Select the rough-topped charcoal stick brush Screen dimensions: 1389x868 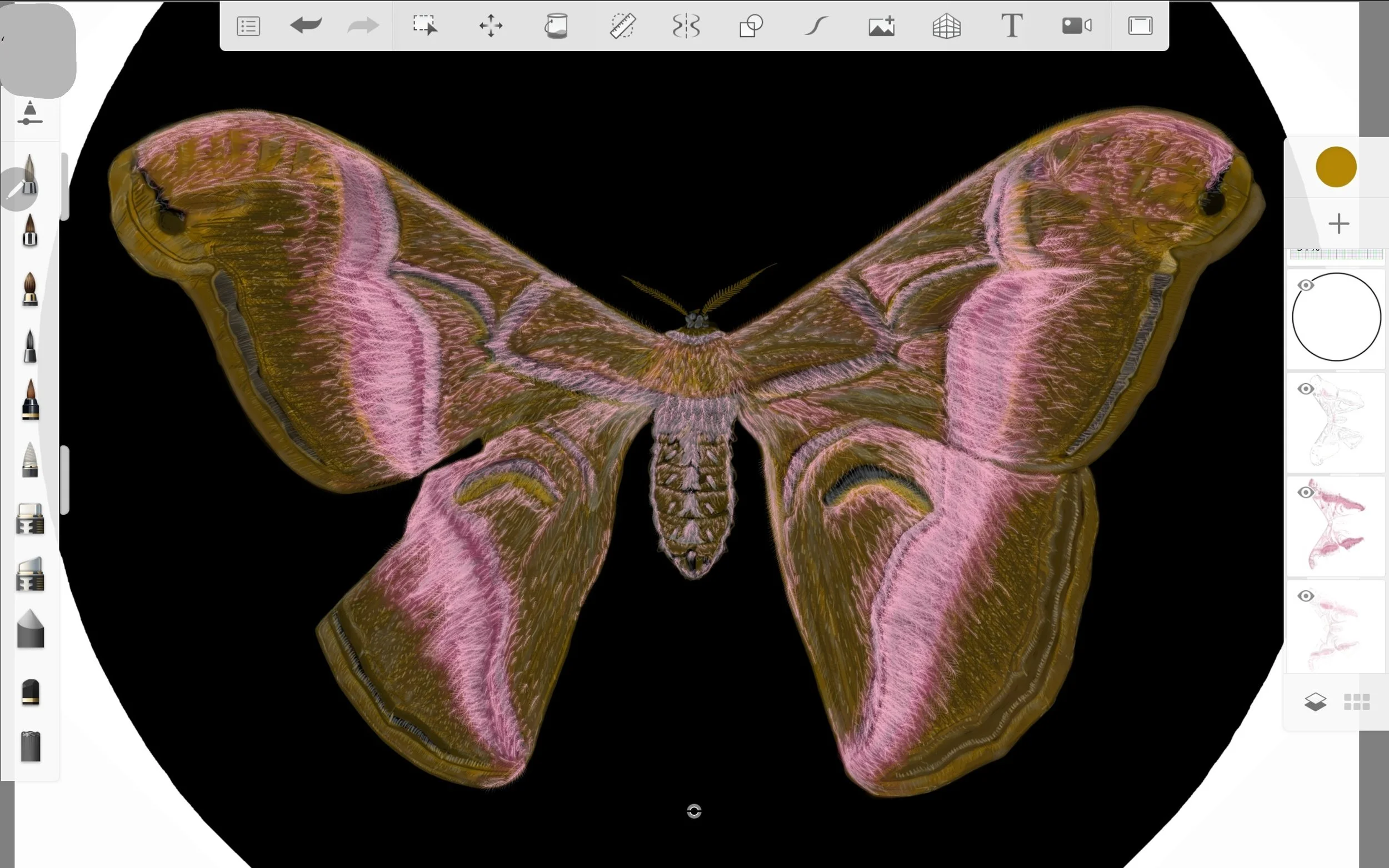pyautogui.click(x=31, y=746)
